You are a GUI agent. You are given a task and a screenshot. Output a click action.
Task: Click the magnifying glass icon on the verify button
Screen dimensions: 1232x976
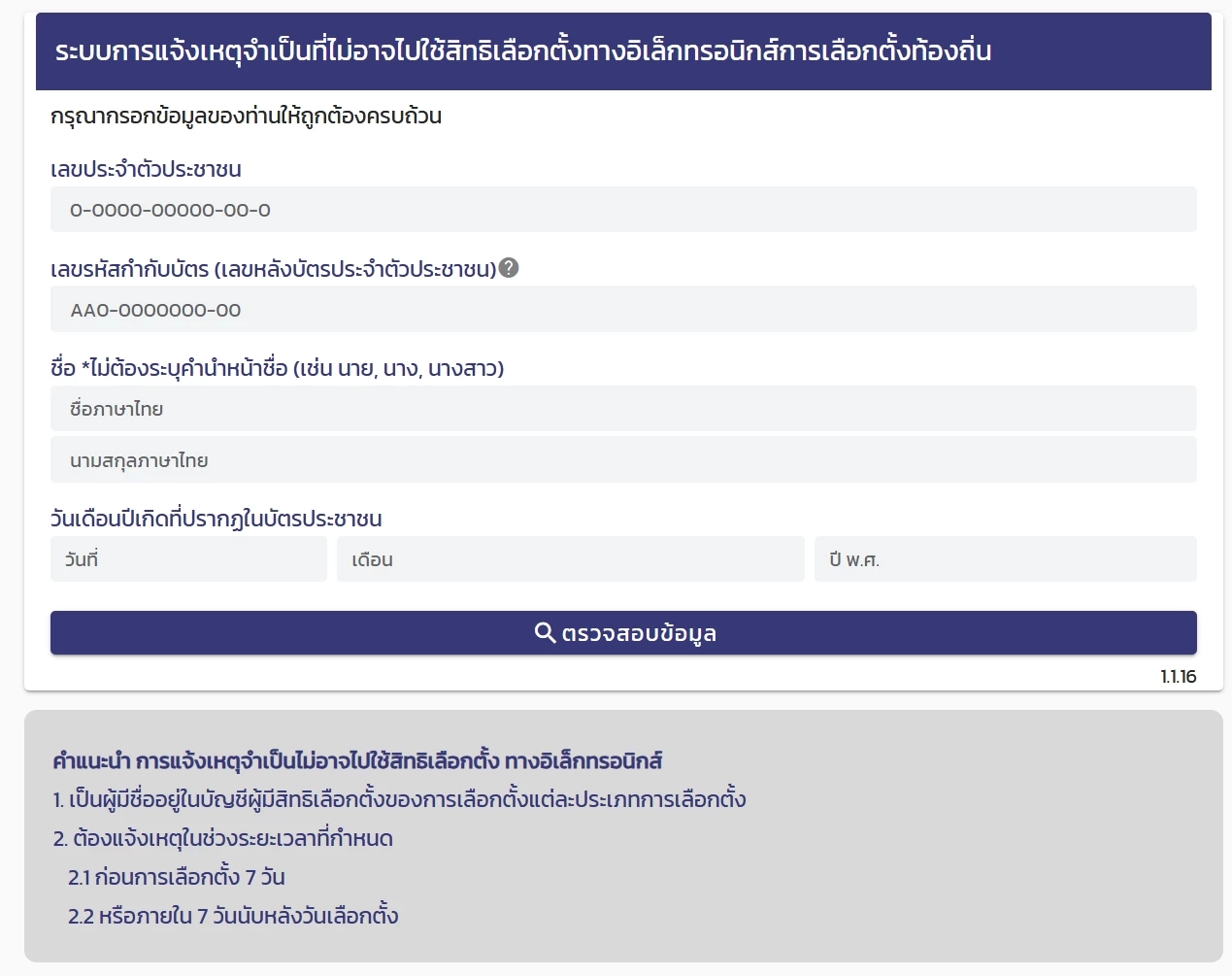pyautogui.click(x=545, y=632)
